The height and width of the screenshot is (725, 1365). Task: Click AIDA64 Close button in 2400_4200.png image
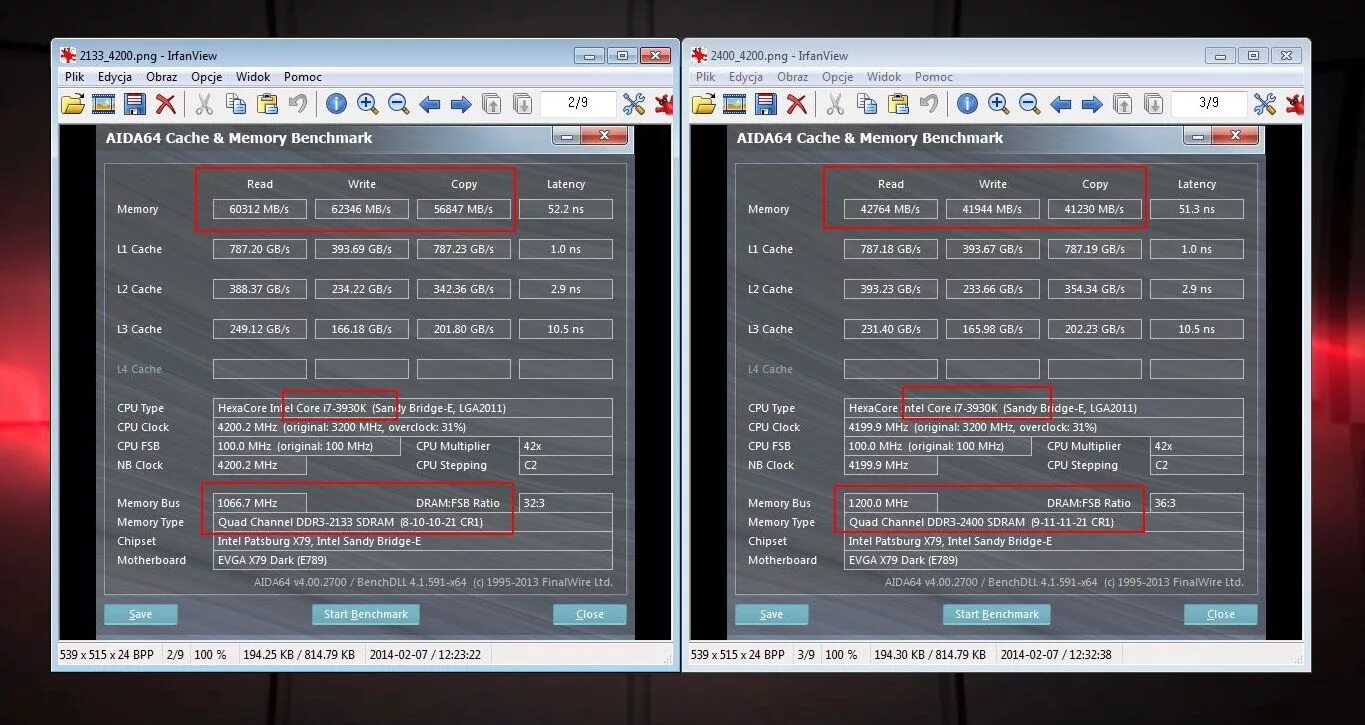[x=1221, y=614]
